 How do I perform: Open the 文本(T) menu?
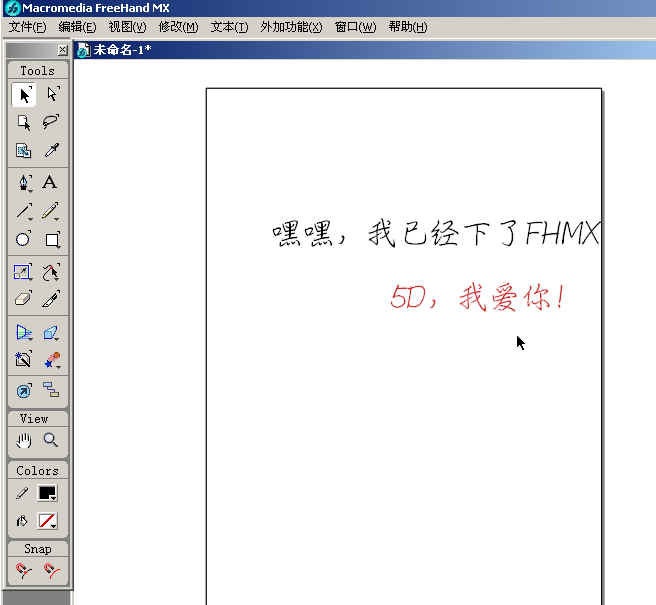tap(229, 27)
